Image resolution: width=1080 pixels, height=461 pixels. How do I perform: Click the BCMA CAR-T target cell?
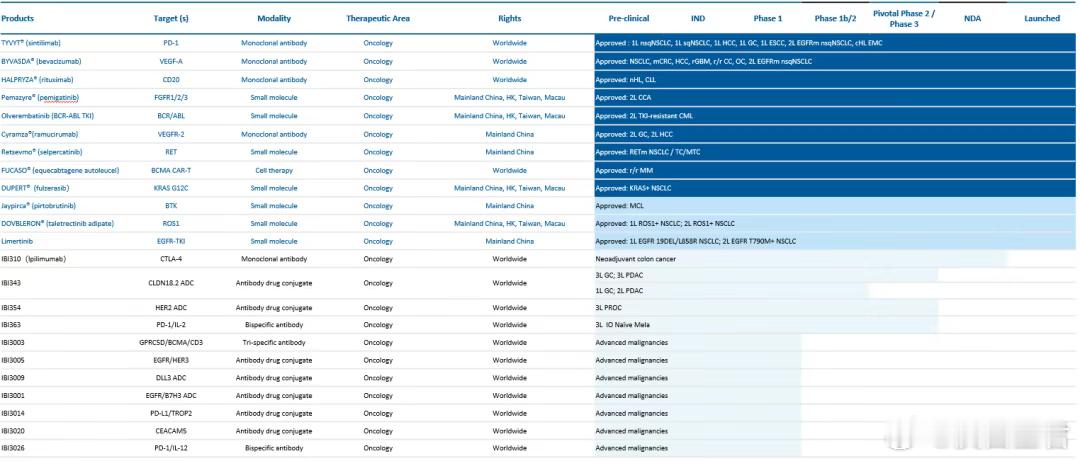(x=171, y=170)
